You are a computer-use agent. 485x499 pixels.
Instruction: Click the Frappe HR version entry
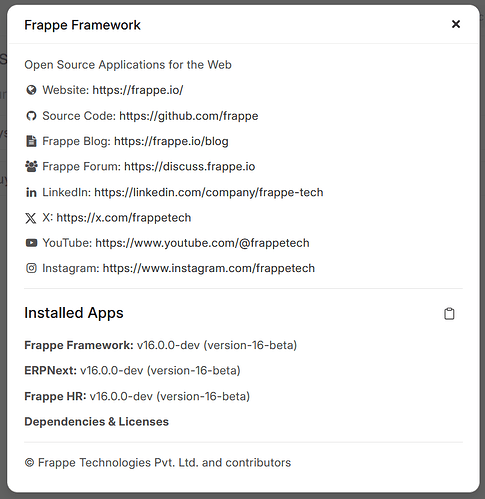pos(137,396)
